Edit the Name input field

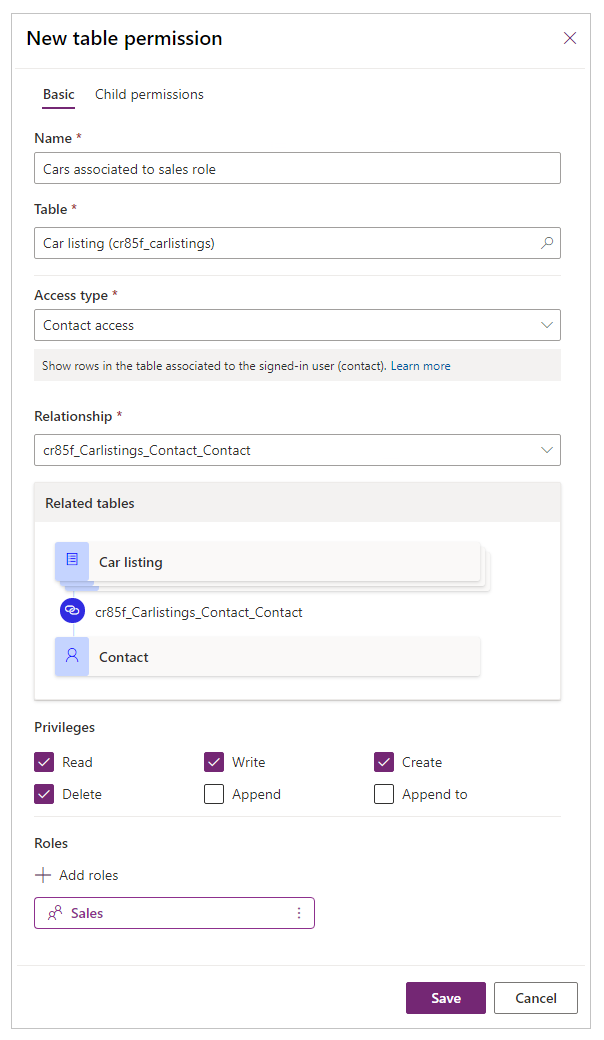(297, 168)
